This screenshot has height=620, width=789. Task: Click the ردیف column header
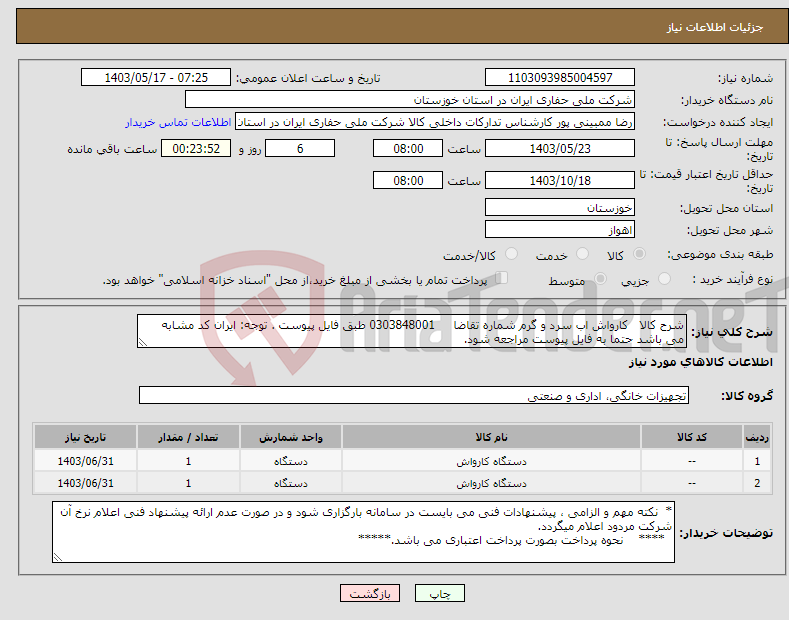[x=757, y=437]
